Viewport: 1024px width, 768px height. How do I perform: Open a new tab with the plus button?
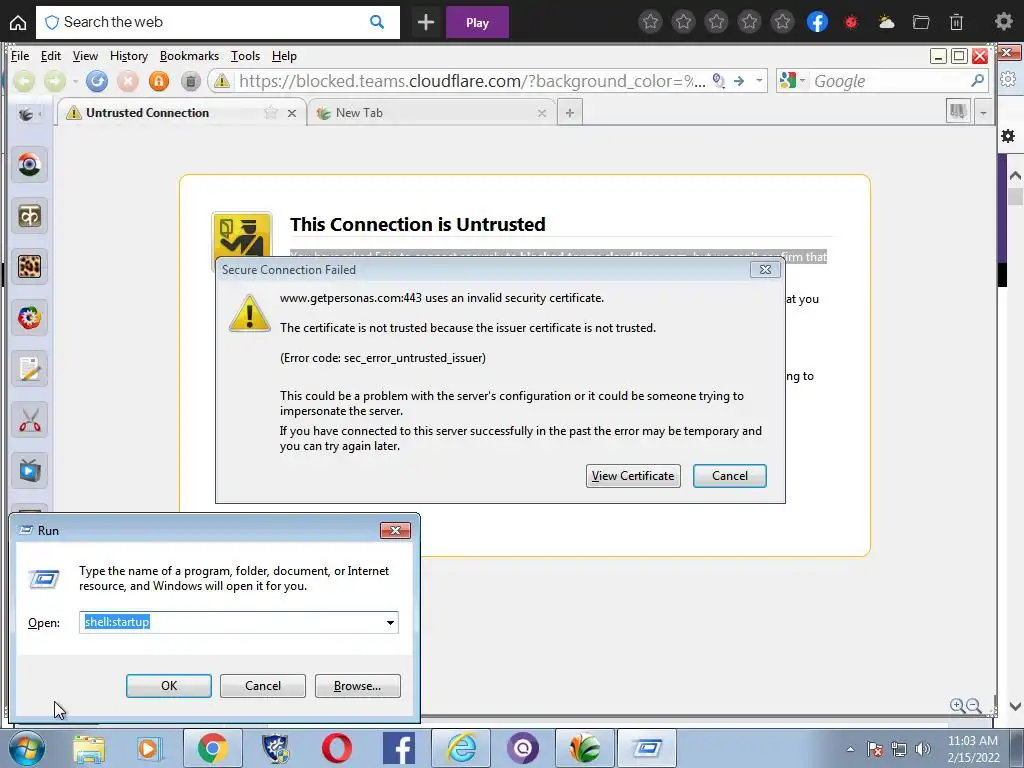coord(426,23)
